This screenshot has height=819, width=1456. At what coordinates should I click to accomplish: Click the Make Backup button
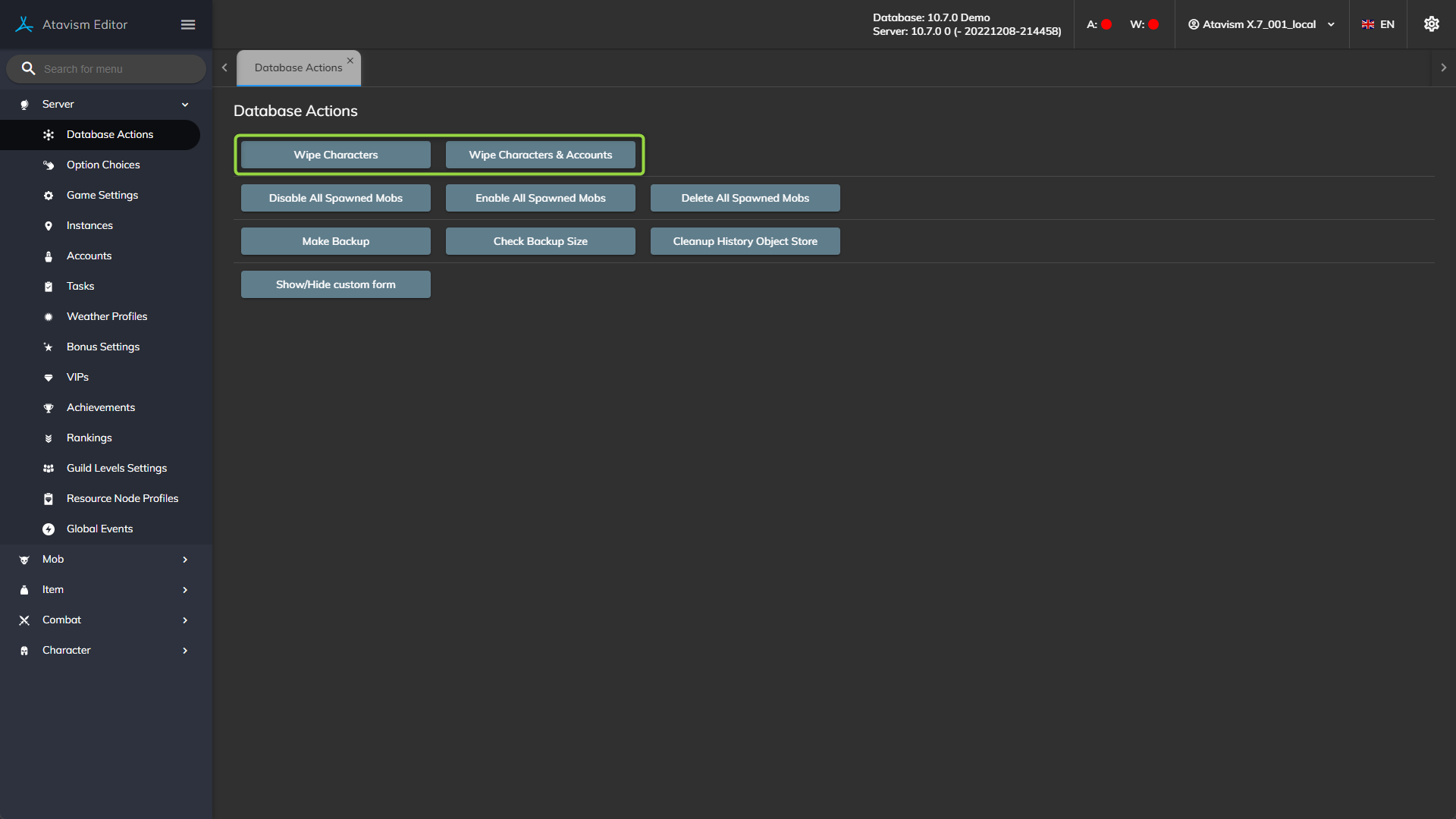coord(335,241)
